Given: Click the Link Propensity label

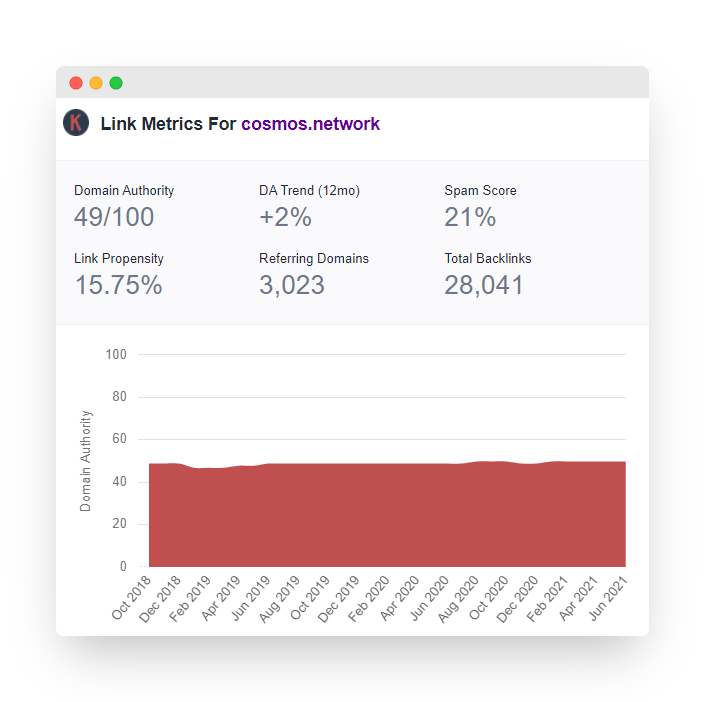Looking at the screenshot, I should click(119, 259).
